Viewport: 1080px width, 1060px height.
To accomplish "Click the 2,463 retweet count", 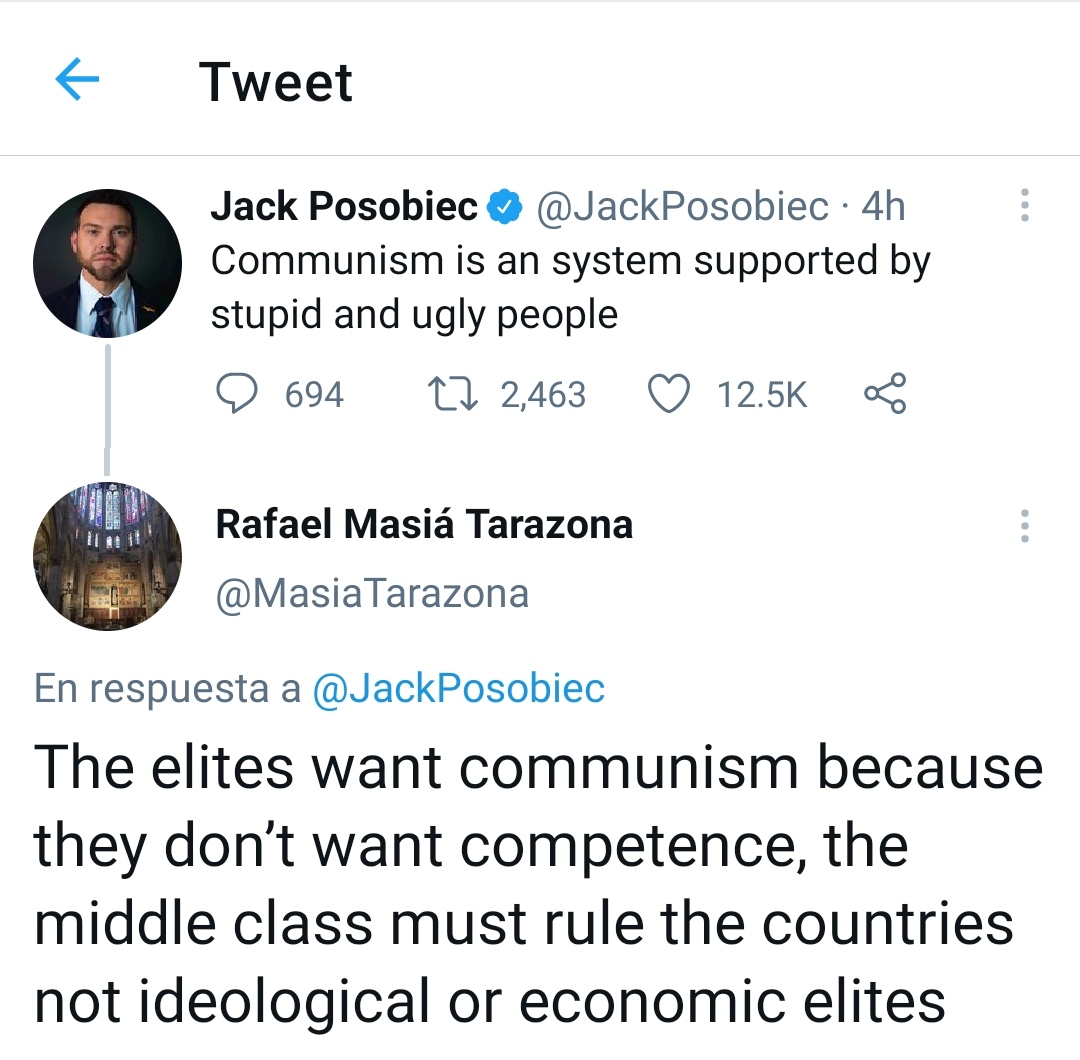I will [542, 395].
